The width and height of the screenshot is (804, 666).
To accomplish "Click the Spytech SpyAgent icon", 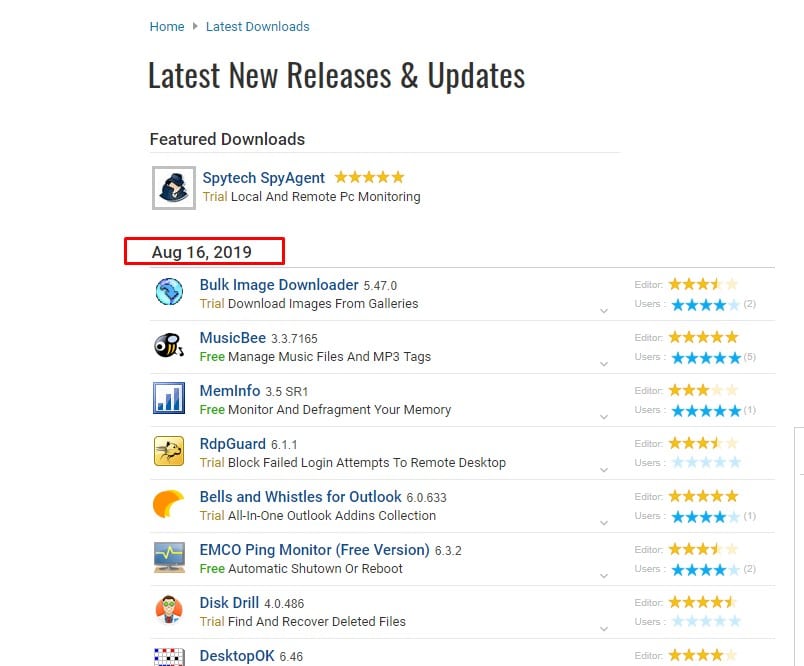I will tap(173, 187).
